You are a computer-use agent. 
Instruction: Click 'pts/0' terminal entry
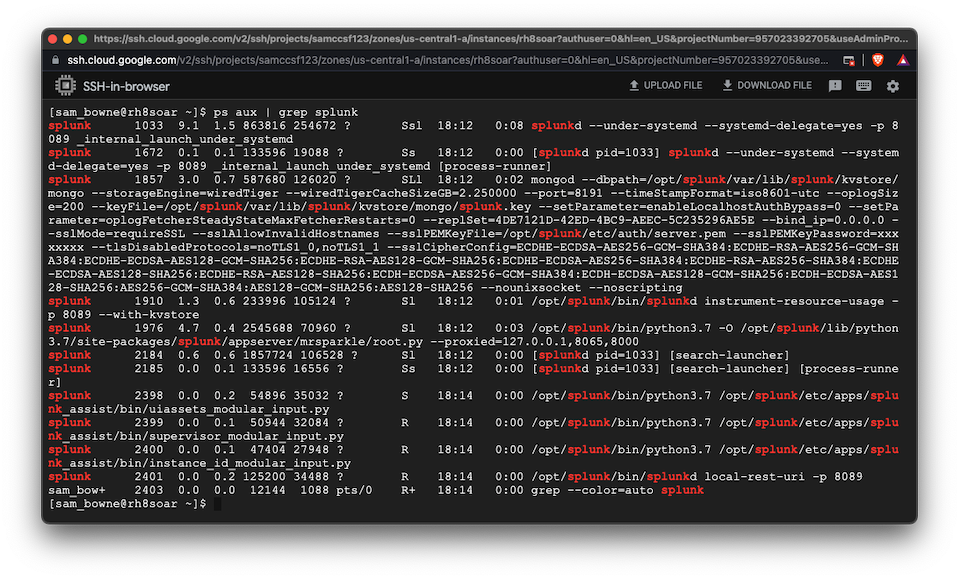click(x=354, y=490)
